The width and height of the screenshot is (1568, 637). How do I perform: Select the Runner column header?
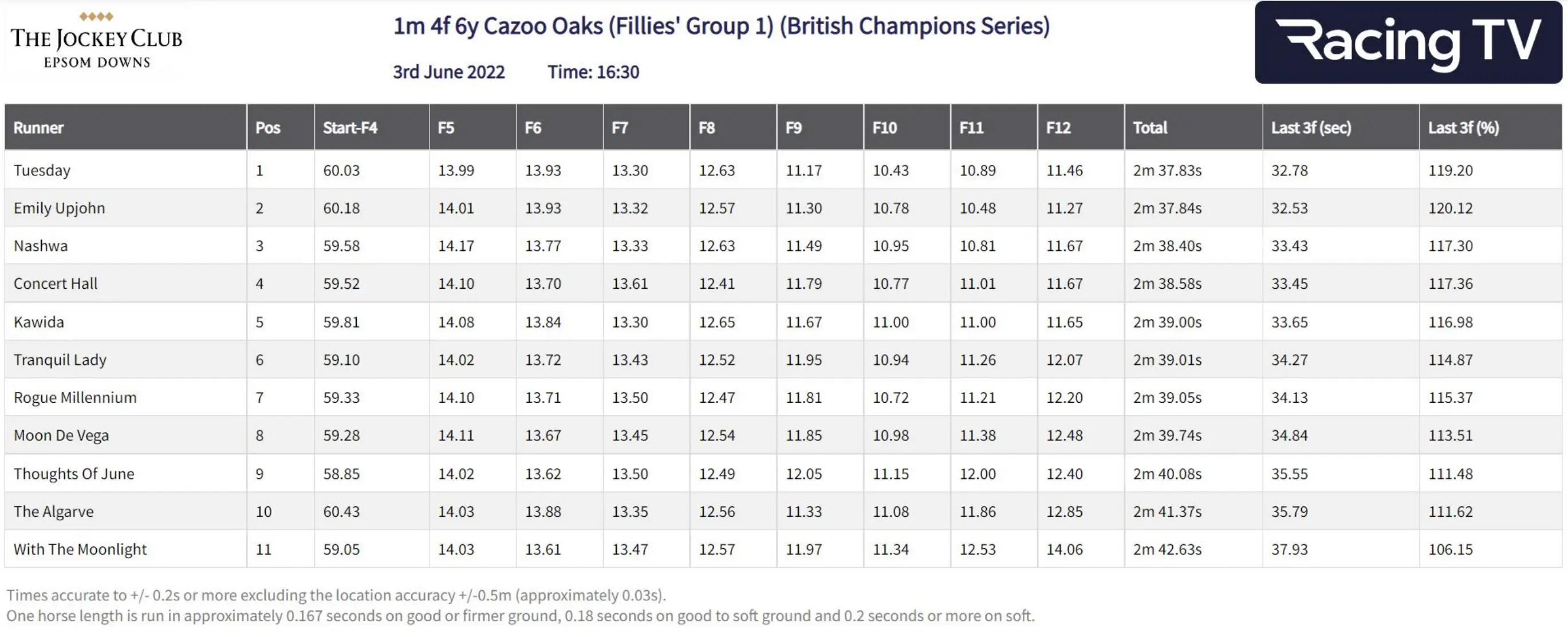click(x=38, y=128)
